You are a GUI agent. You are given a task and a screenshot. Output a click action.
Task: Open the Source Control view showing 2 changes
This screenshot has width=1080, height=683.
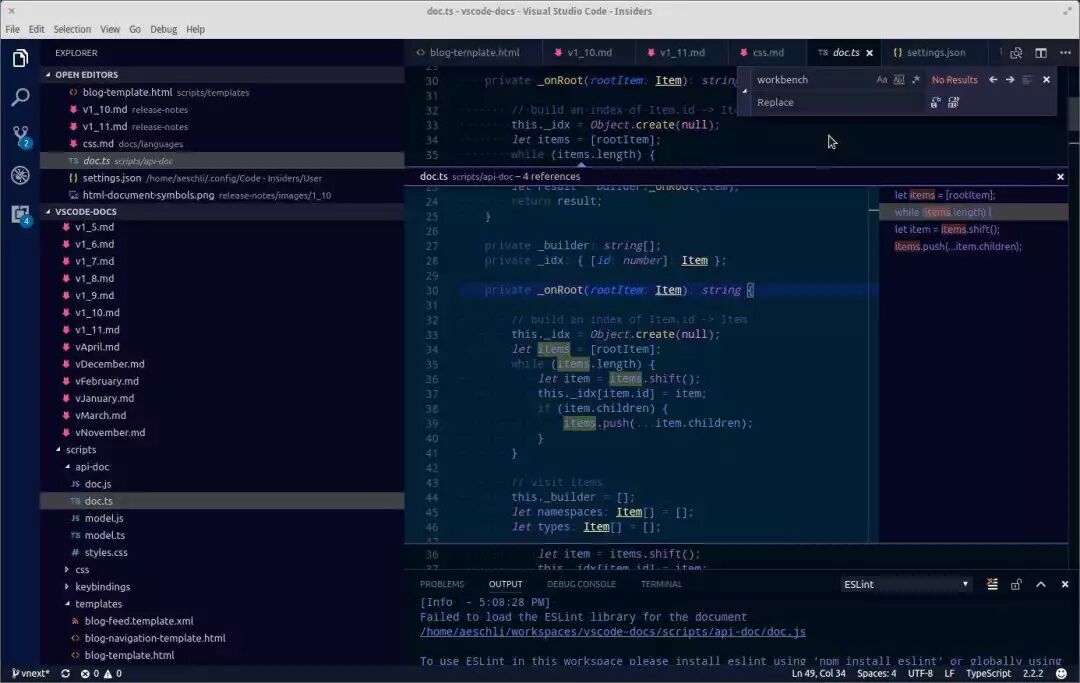pos(20,136)
